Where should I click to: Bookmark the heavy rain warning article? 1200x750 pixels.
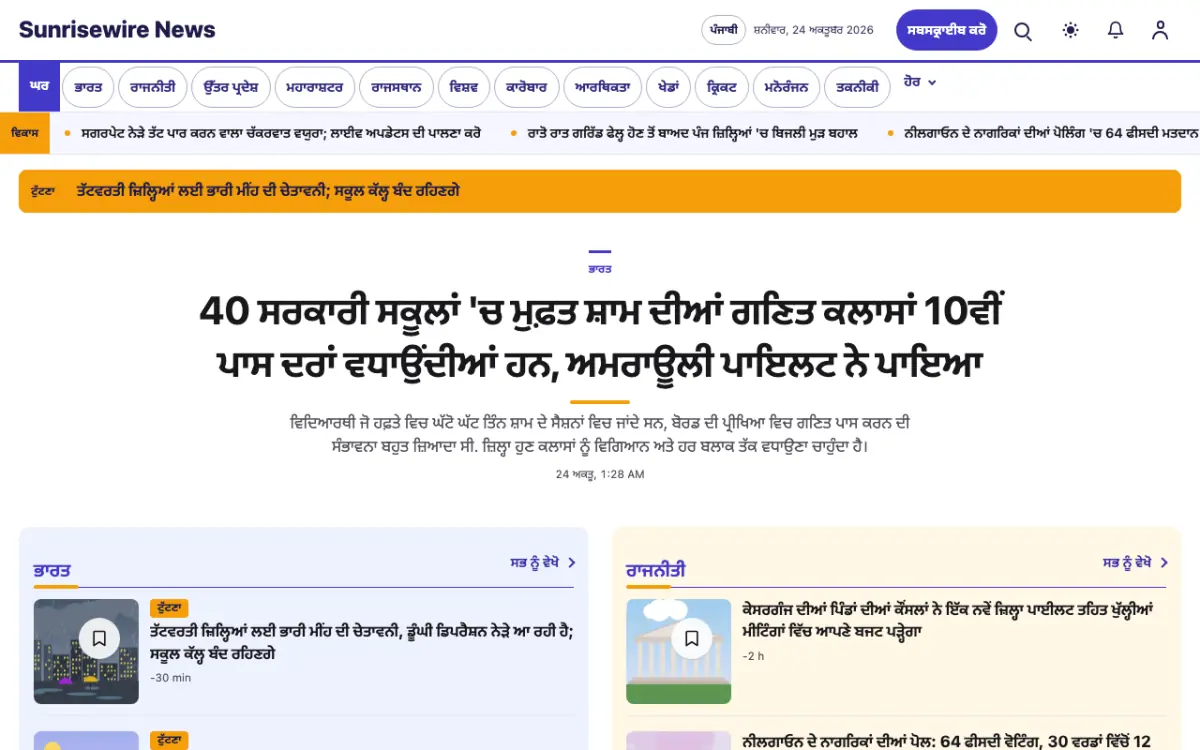click(99, 637)
